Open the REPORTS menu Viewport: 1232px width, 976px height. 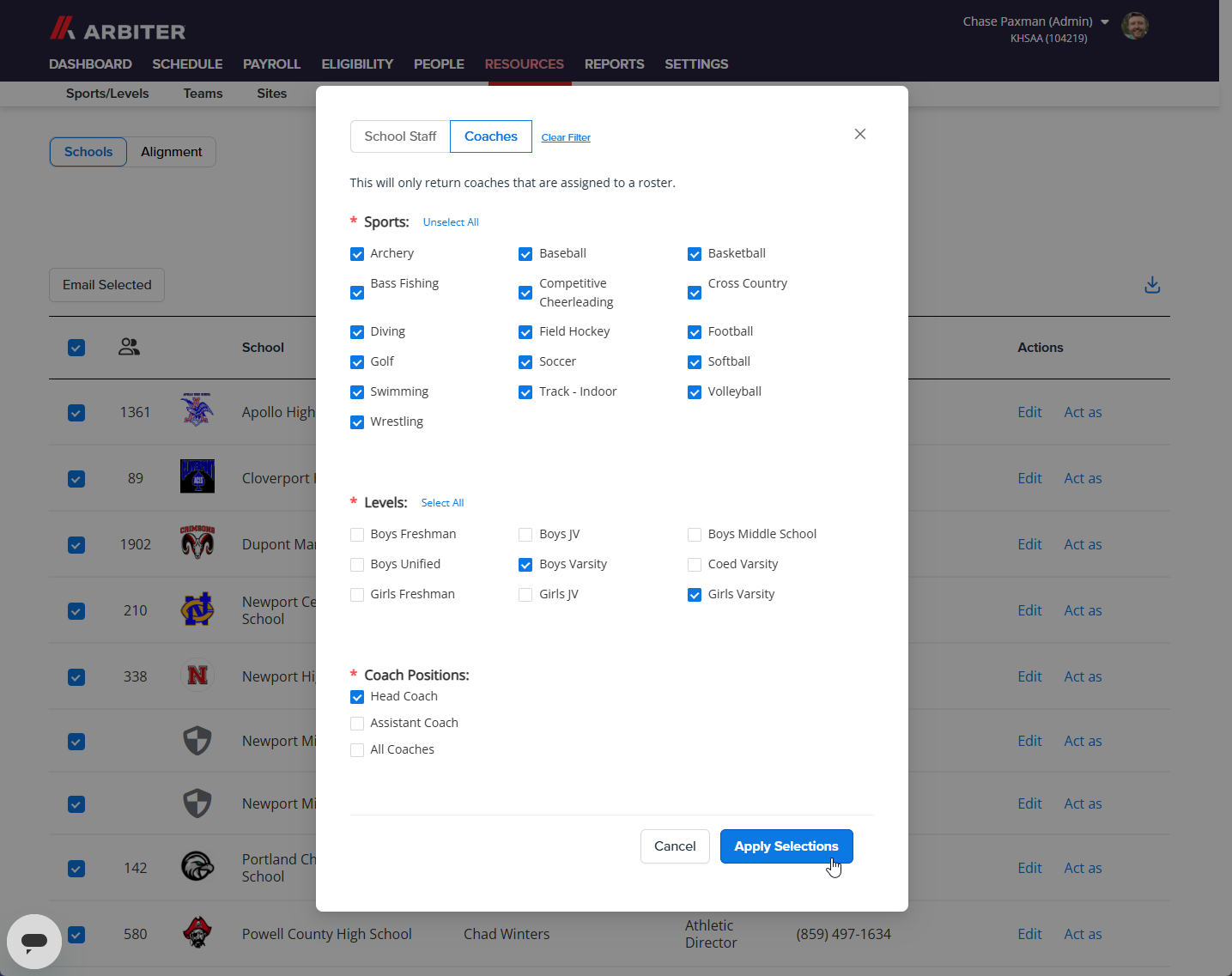pos(614,64)
